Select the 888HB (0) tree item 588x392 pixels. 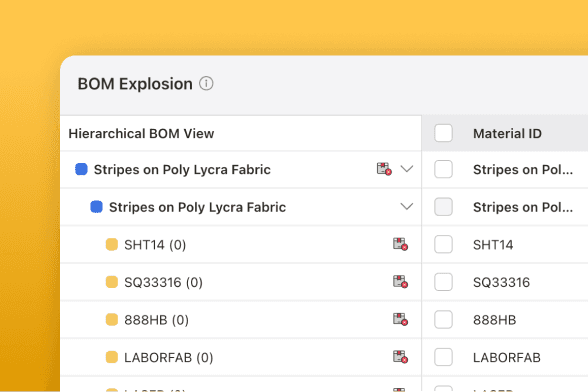point(156,320)
